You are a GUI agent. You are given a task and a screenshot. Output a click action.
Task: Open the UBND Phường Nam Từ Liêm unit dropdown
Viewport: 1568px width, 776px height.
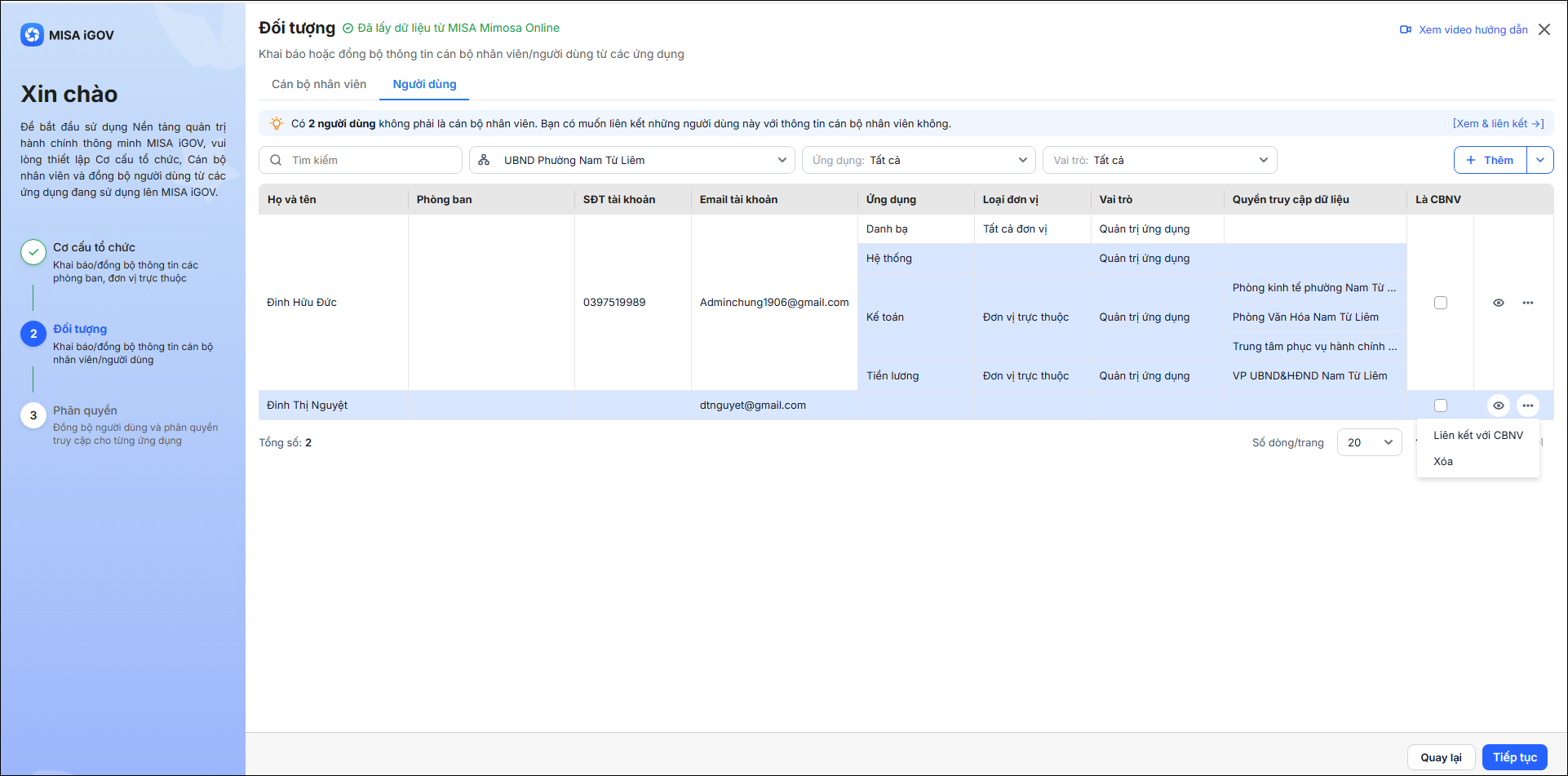tap(632, 160)
